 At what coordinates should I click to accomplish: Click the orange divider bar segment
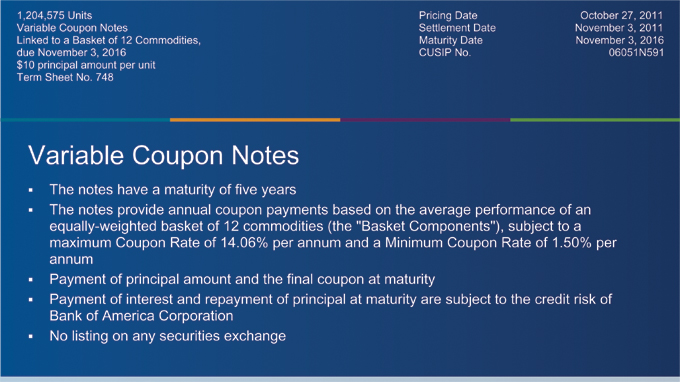click(x=255, y=120)
